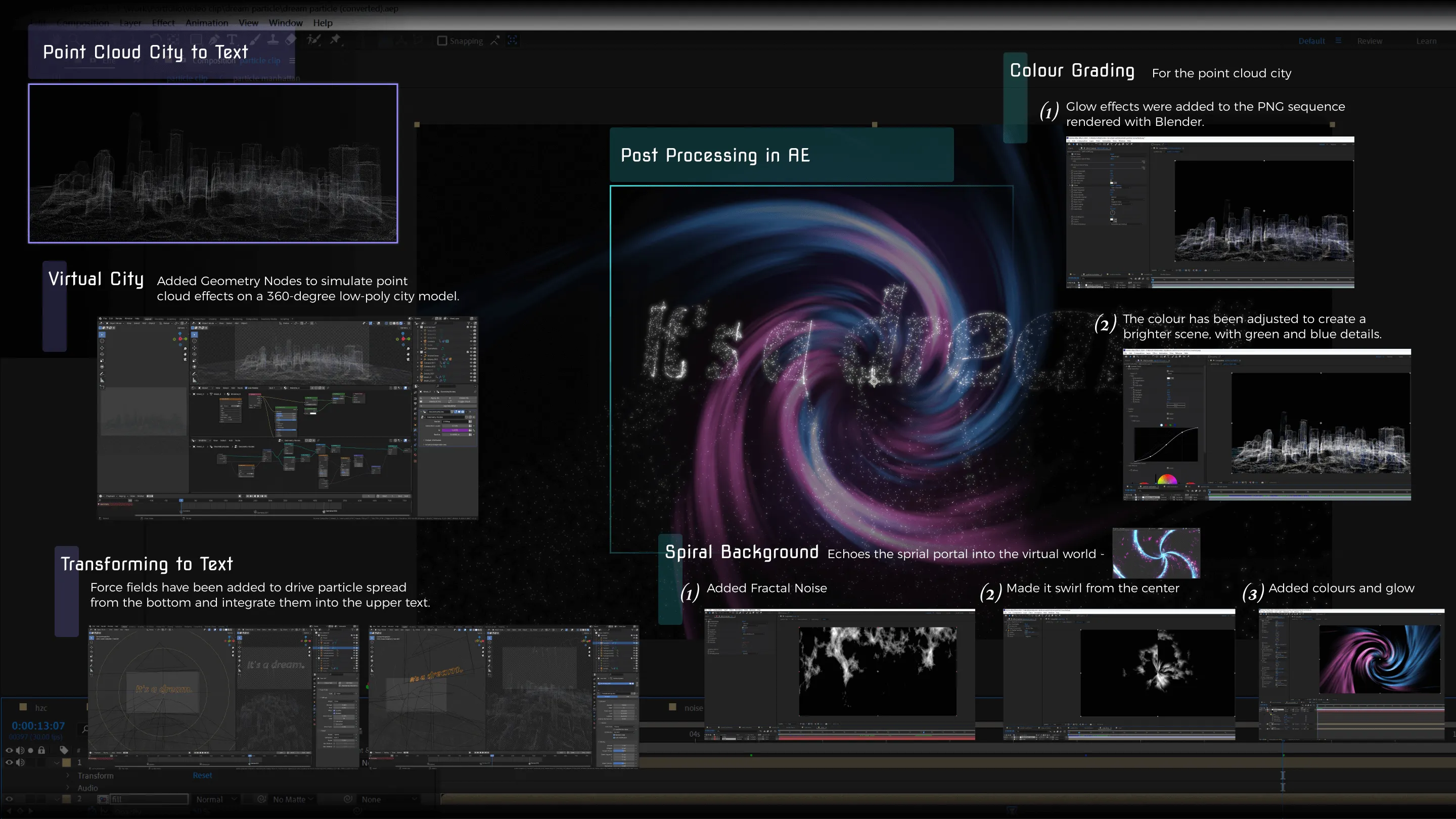Select the Clone Stamp tool
1456x819 pixels.
tap(273, 39)
